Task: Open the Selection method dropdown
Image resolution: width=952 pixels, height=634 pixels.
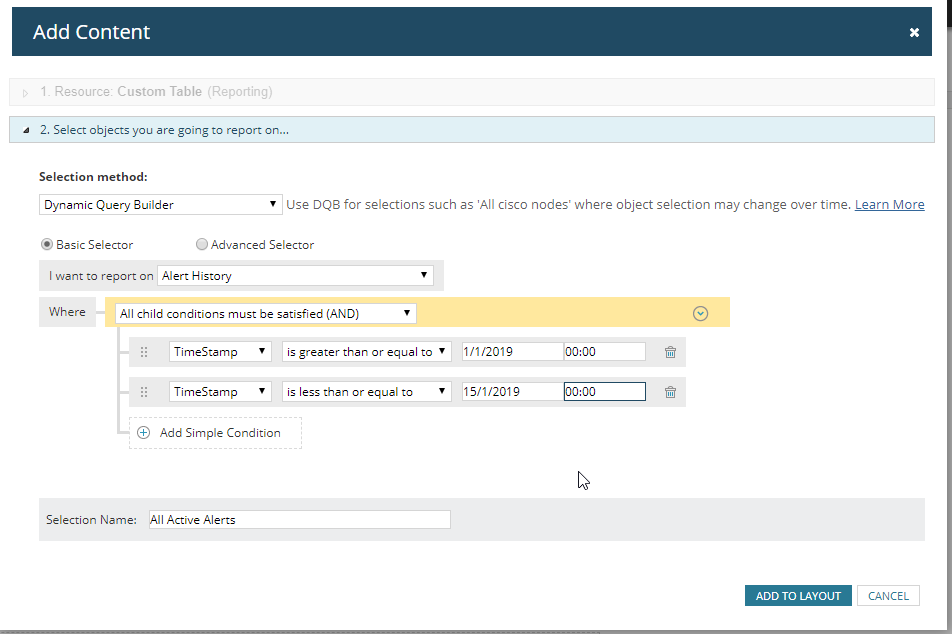Action: [160, 204]
